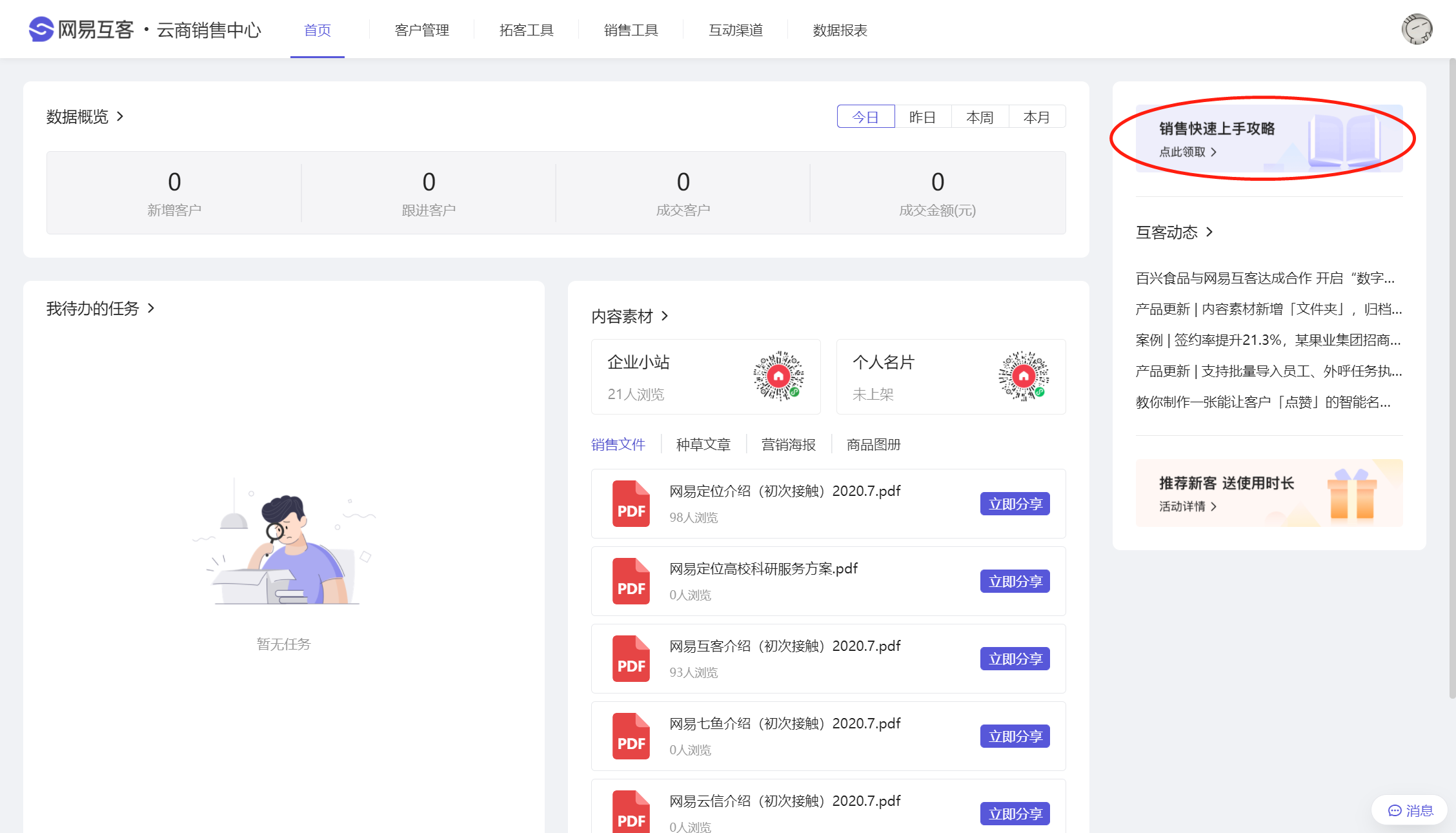Click PDF icon of 网易七鱼介绍 file
1456x833 pixels.
point(631,736)
